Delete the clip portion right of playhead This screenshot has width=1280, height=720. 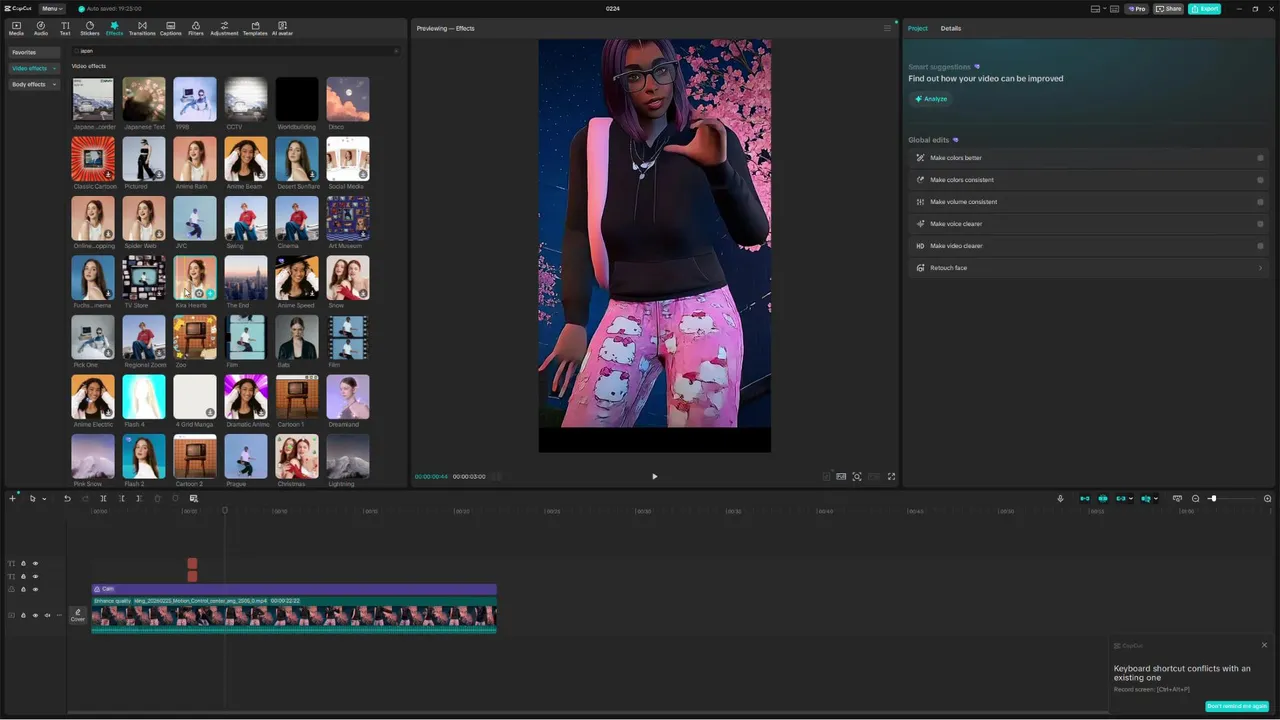pos(140,498)
